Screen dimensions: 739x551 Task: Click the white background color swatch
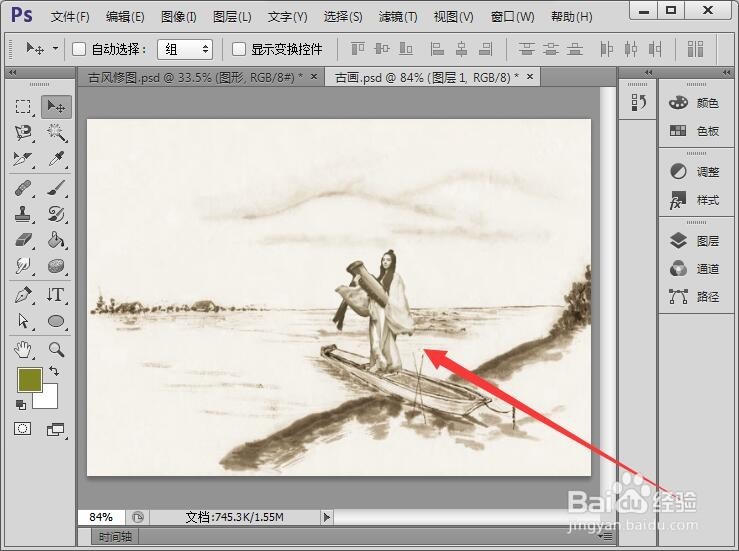(48, 399)
